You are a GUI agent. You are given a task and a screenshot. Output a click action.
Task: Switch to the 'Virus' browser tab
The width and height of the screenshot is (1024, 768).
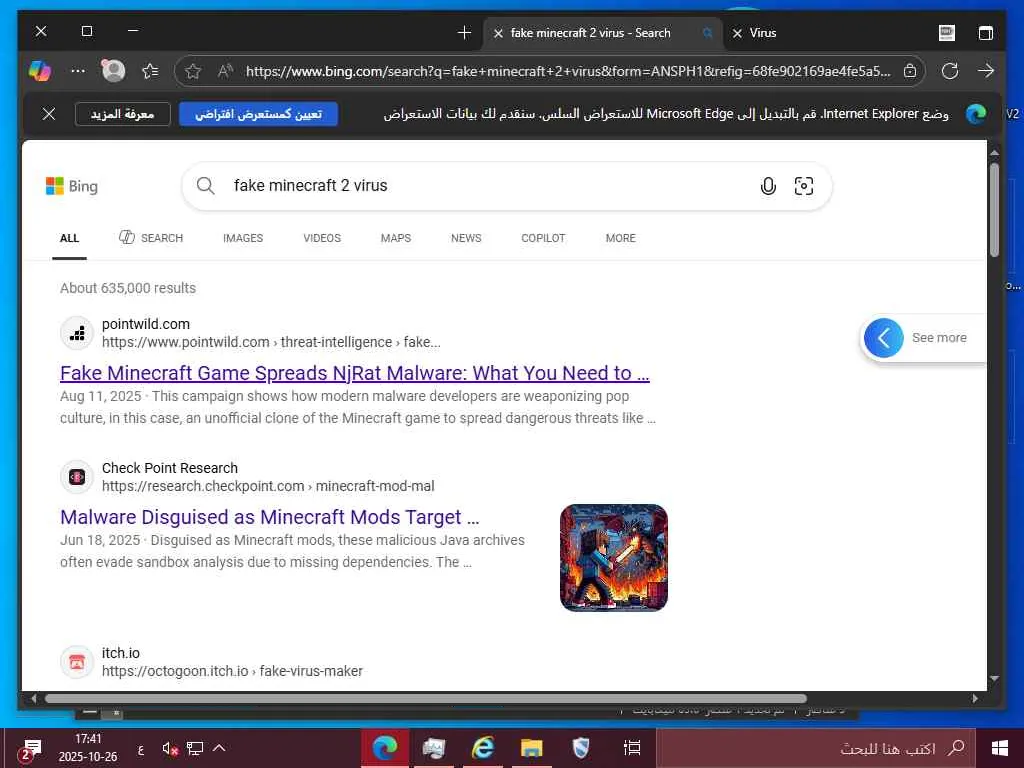(x=763, y=33)
